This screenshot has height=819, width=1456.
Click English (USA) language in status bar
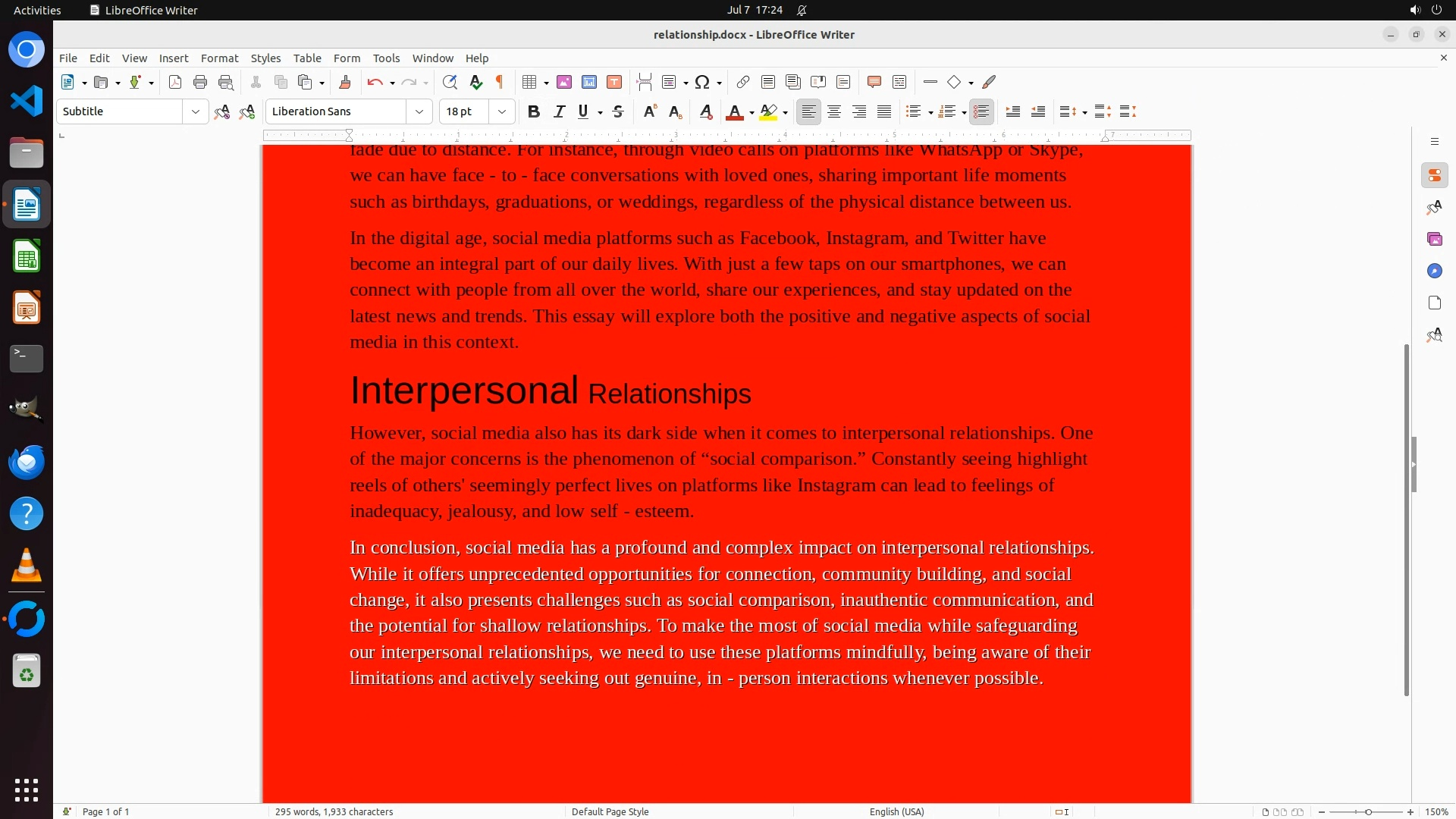pos(896,811)
